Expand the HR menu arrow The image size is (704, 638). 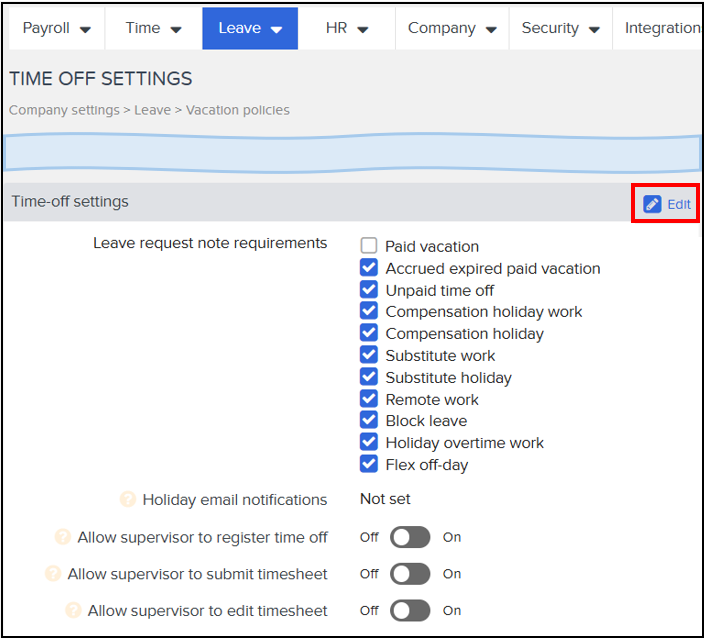point(363,30)
